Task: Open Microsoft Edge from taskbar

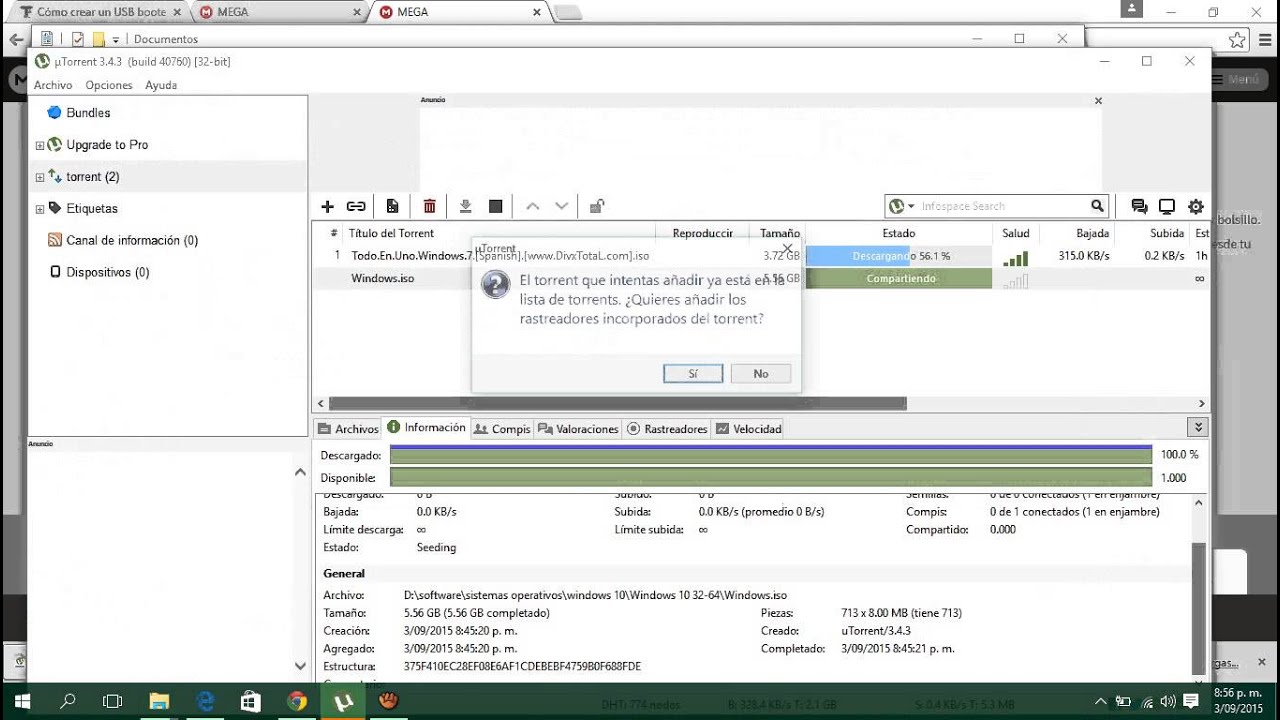Action: (x=205, y=702)
